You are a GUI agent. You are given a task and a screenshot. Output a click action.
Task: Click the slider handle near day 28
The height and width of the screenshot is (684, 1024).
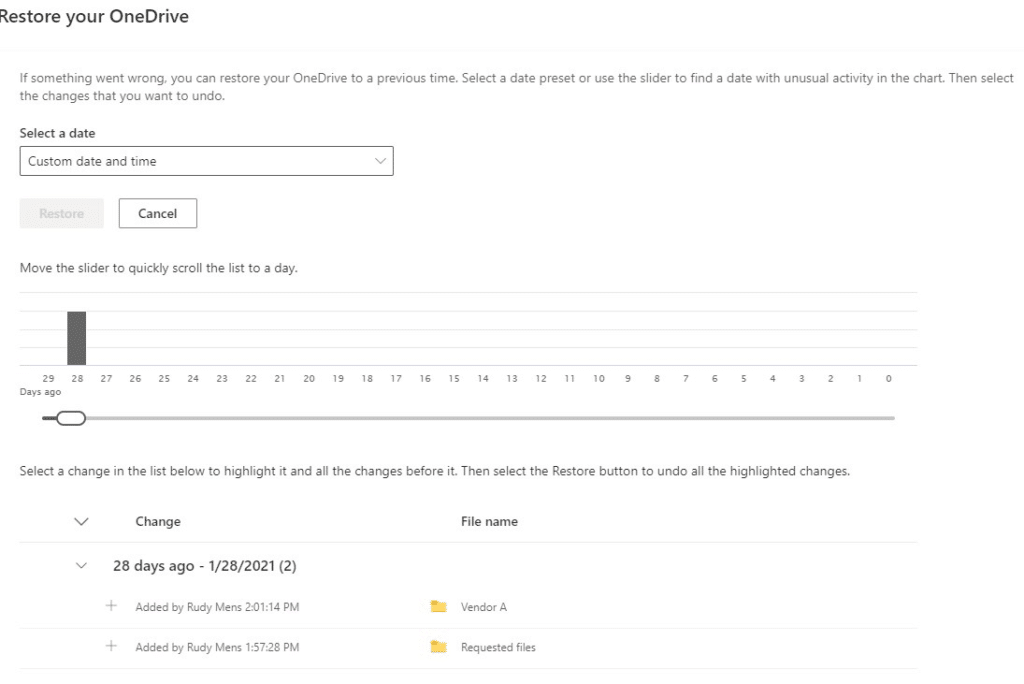click(x=71, y=418)
